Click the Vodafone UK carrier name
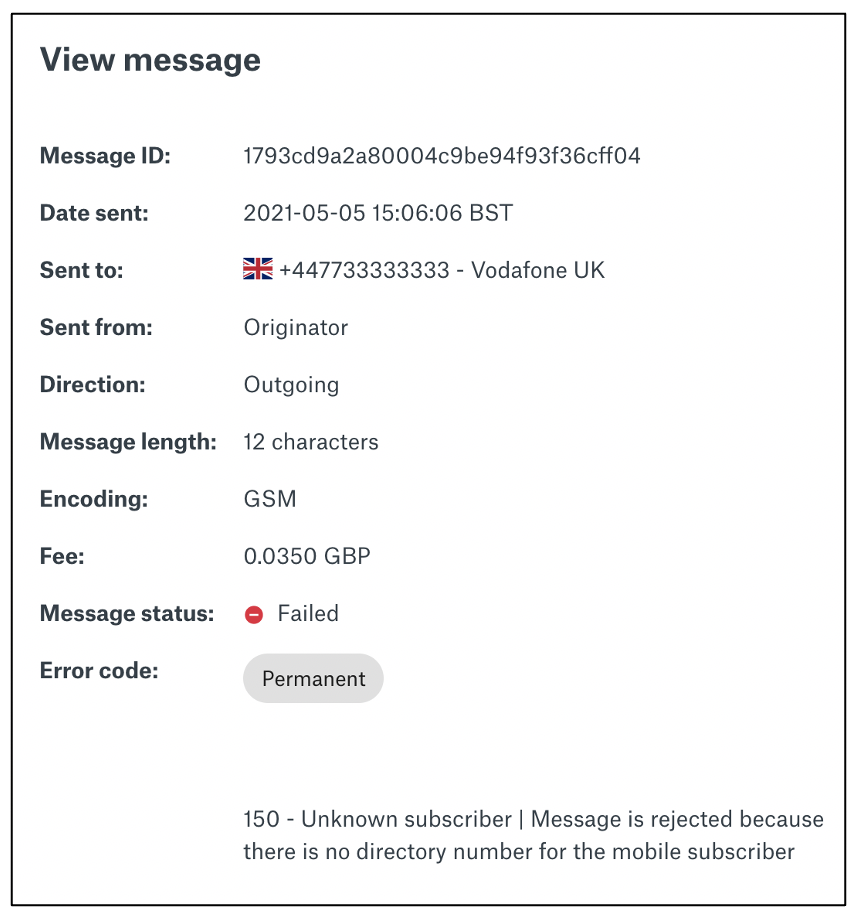The width and height of the screenshot is (860, 918). point(538,270)
